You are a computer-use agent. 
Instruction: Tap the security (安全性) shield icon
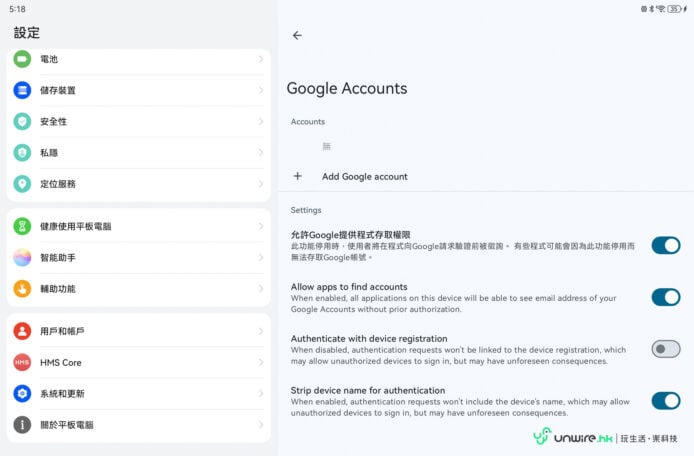[22, 121]
